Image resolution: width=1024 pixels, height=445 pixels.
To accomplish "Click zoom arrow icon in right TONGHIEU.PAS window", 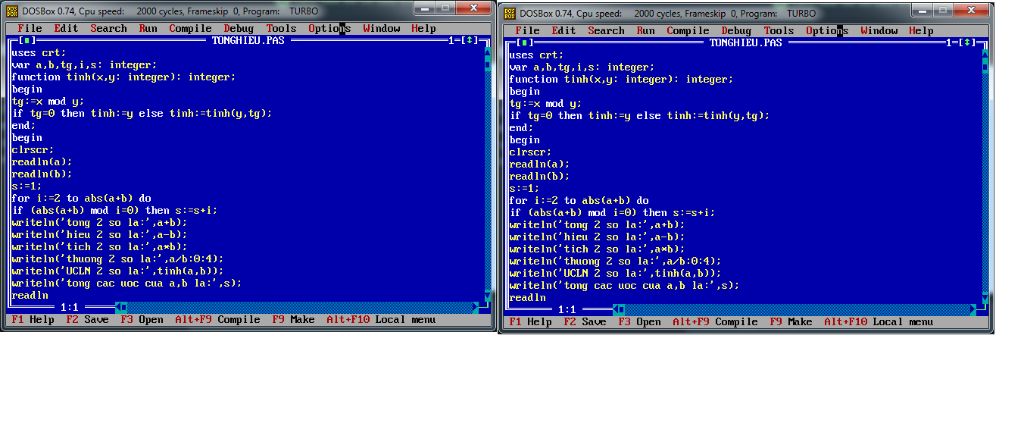I will [967, 43].
